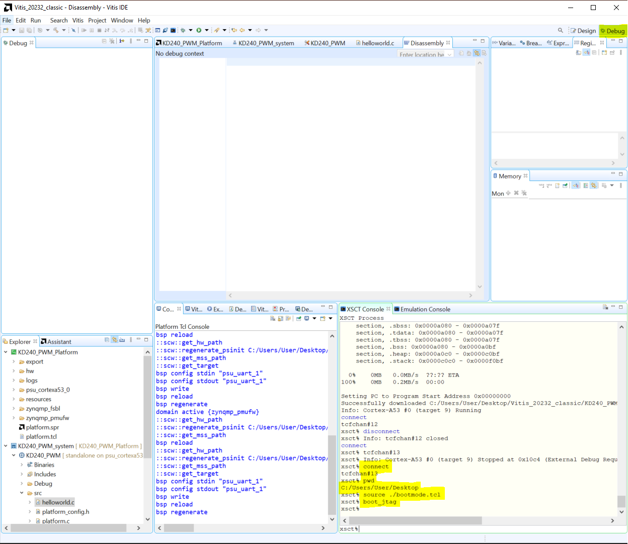Click the XSCT console toolbar icon

[173, 30]
